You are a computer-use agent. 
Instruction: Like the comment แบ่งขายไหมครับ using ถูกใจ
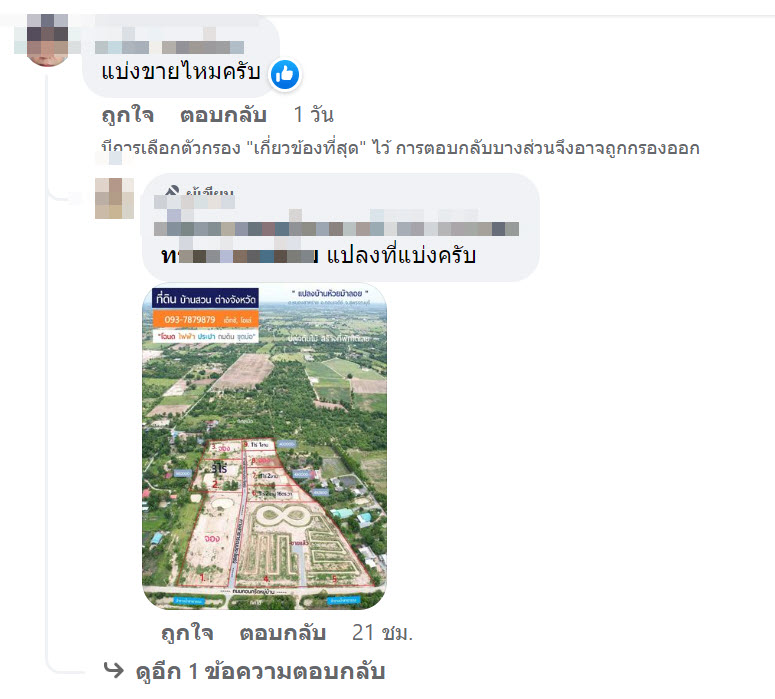128,115
